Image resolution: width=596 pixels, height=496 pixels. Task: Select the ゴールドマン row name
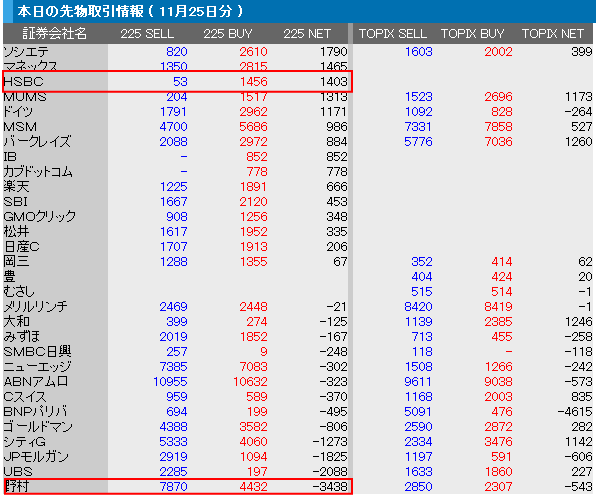(38, 426)
